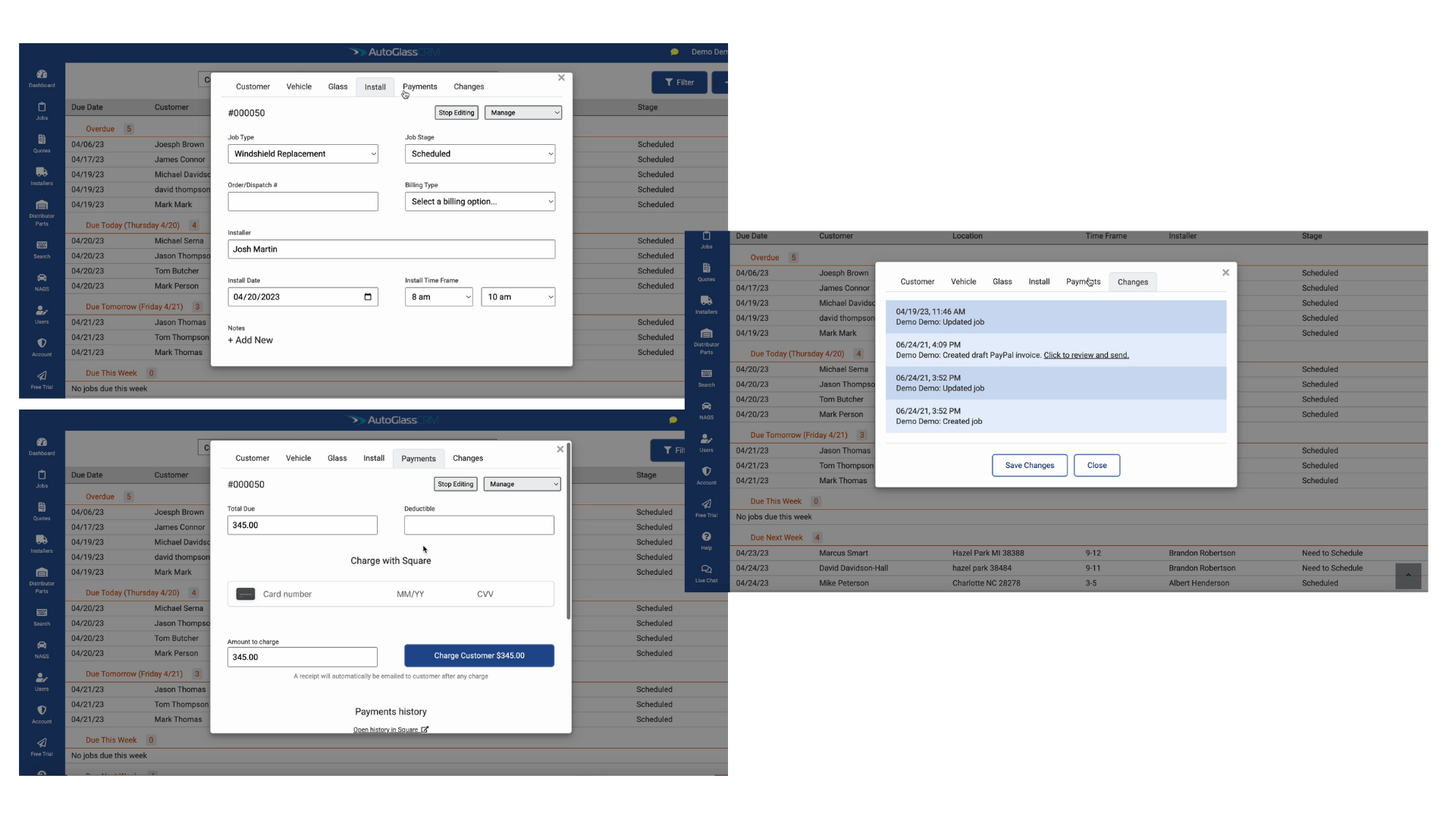Viewport: 1456px width, 819px height.
Task: Open the NAGS section
Action: (x=42, y=281)
